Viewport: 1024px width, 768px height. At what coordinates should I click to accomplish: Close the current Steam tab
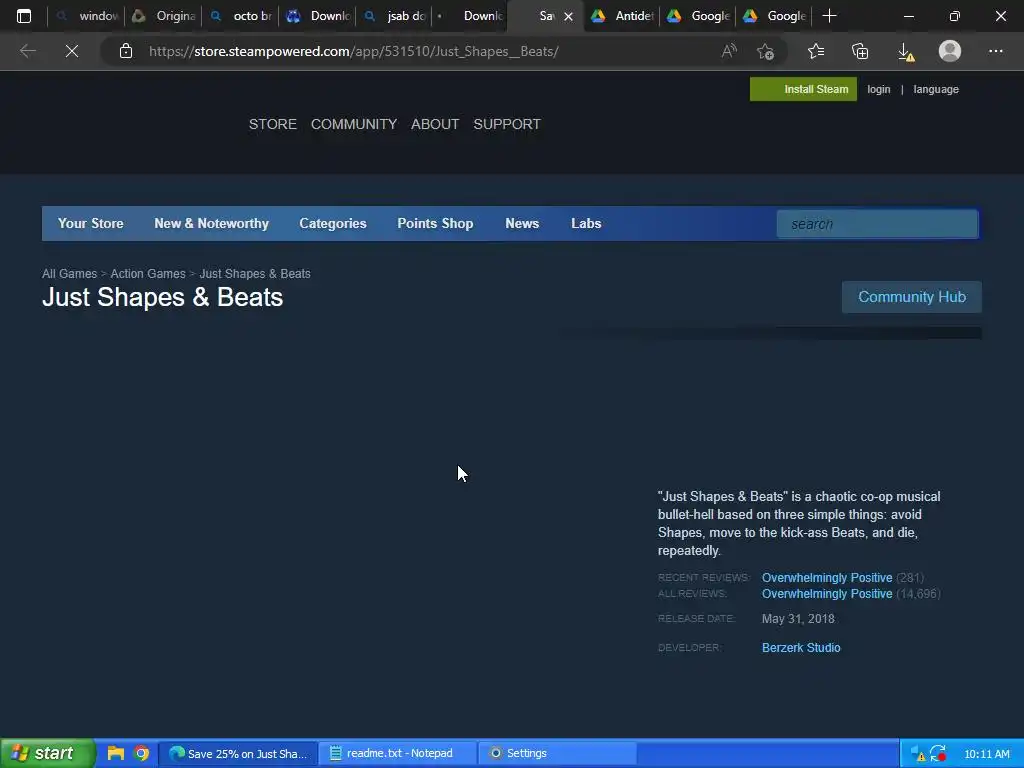click(568, 16)
